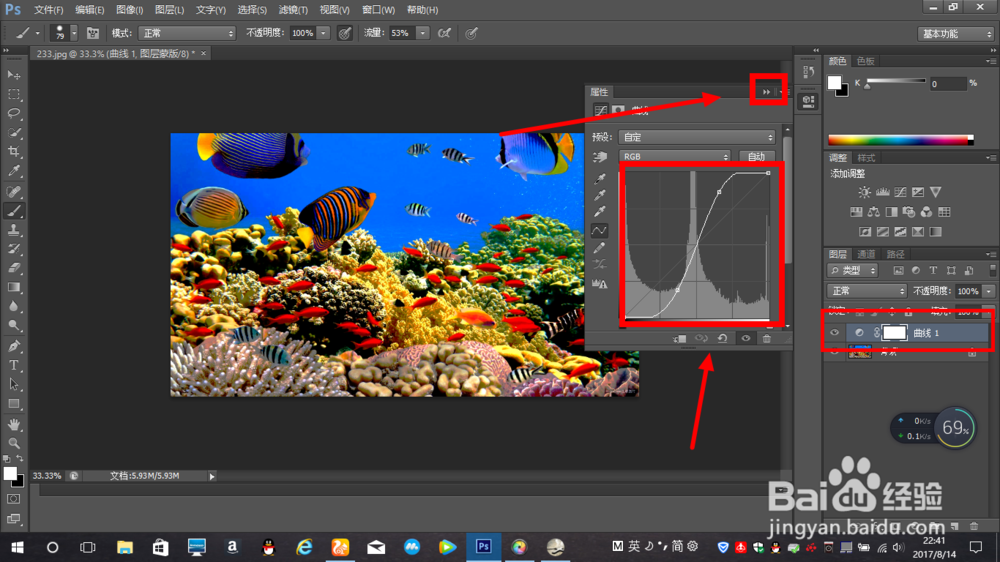This screenshot has height=562, width=1000.
Task: Select the Gradient tool
Action: [13, 287]
